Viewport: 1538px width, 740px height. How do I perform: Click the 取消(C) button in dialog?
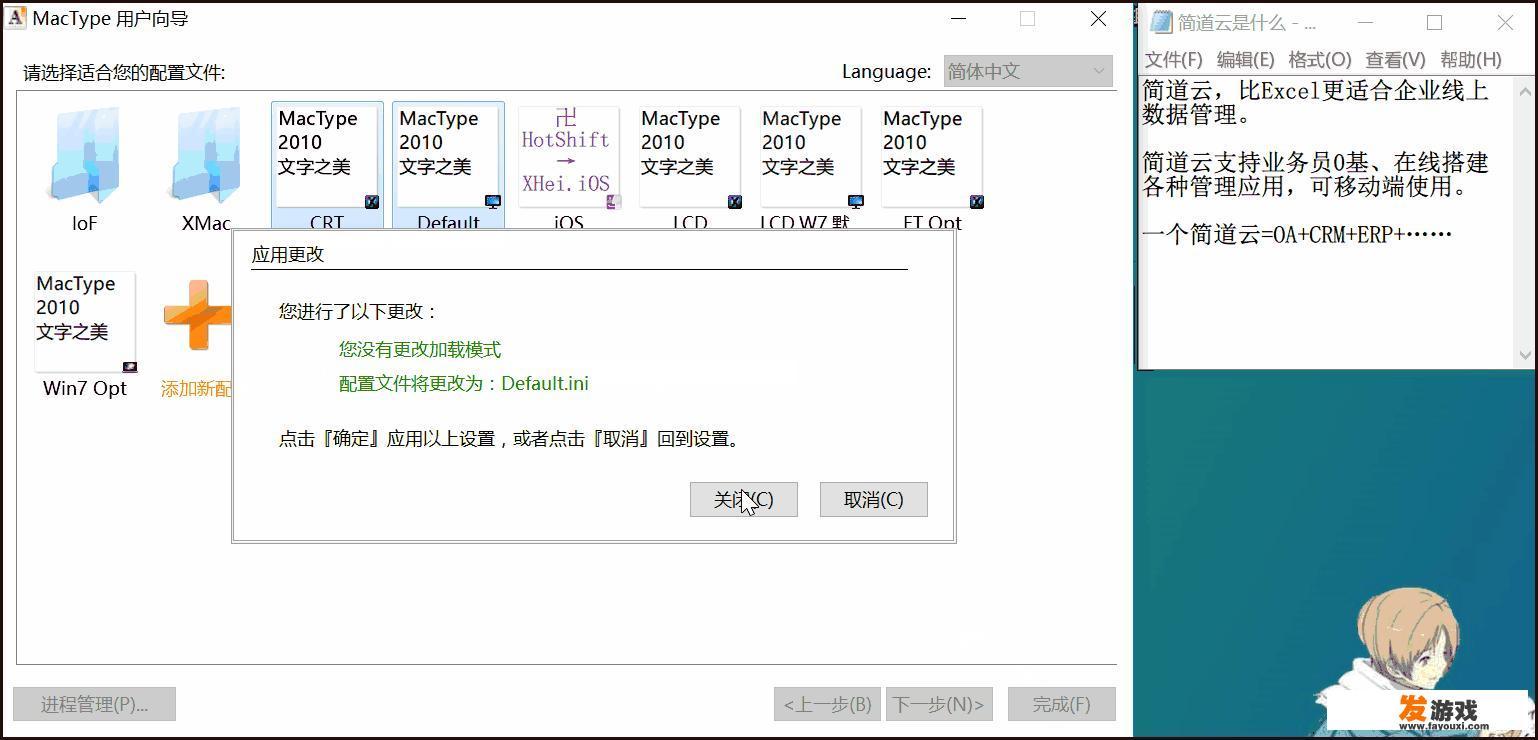(x=874, y=499)
